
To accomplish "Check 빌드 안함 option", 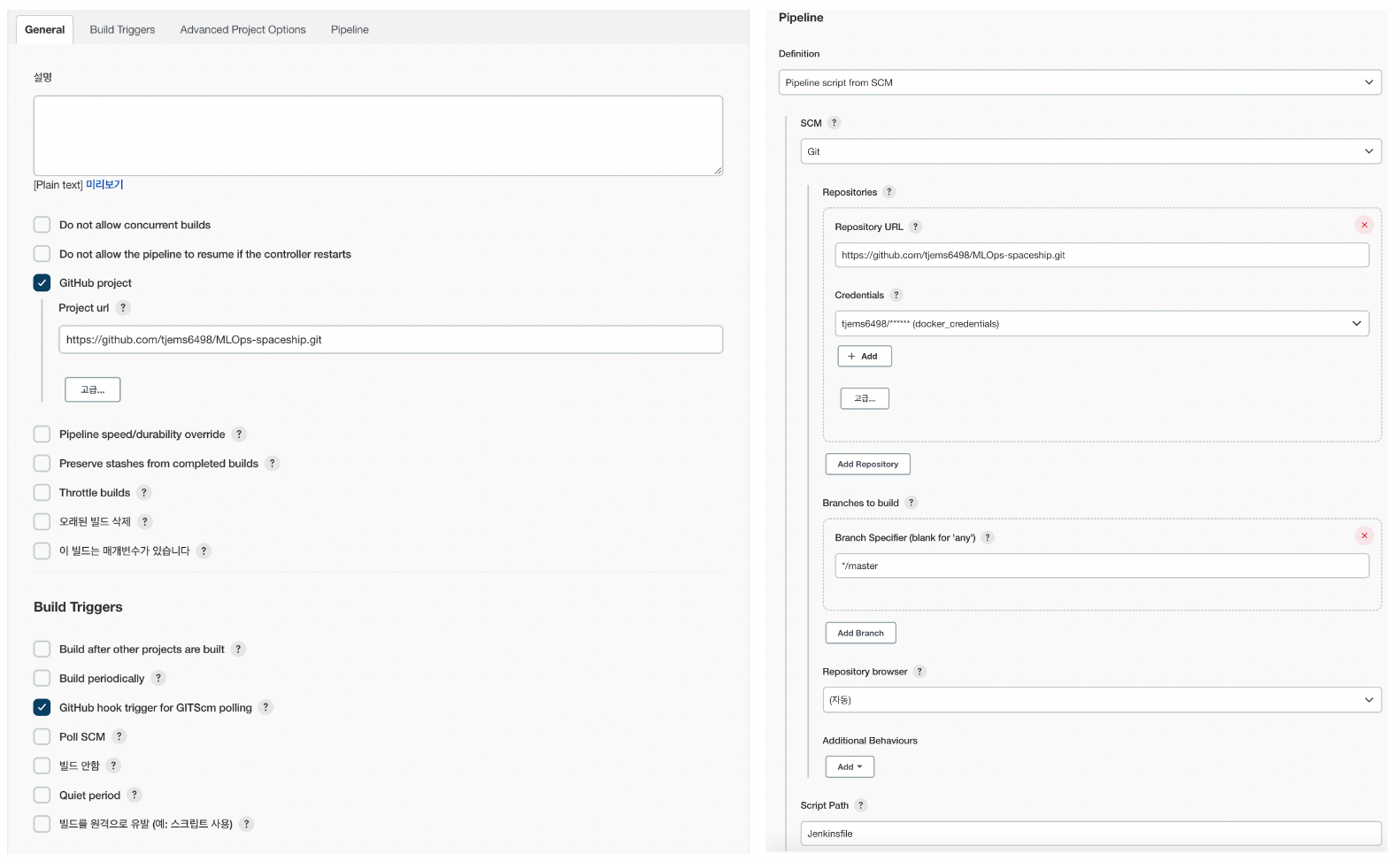I will [x=42, y=766].
